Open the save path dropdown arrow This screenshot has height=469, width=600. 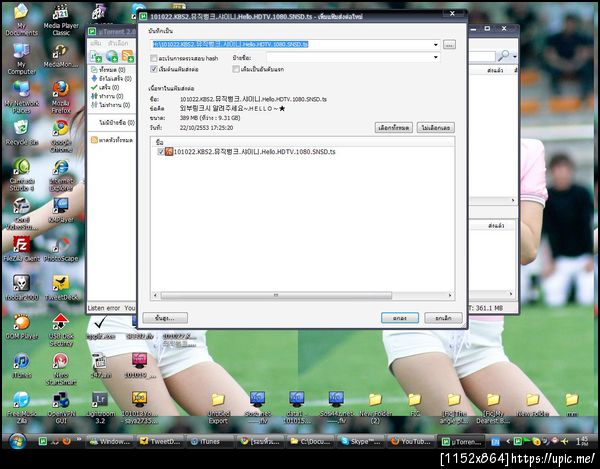click(435, 44)
